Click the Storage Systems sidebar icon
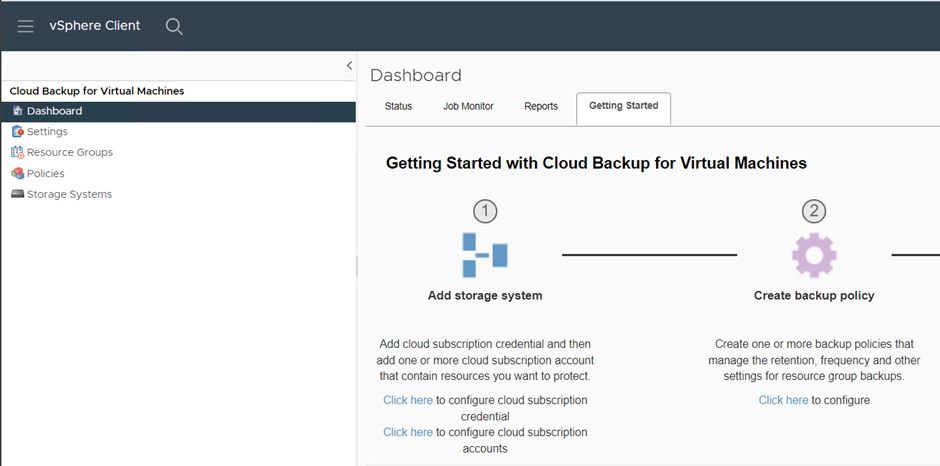The image size is (940, 466). click(17, 194)
